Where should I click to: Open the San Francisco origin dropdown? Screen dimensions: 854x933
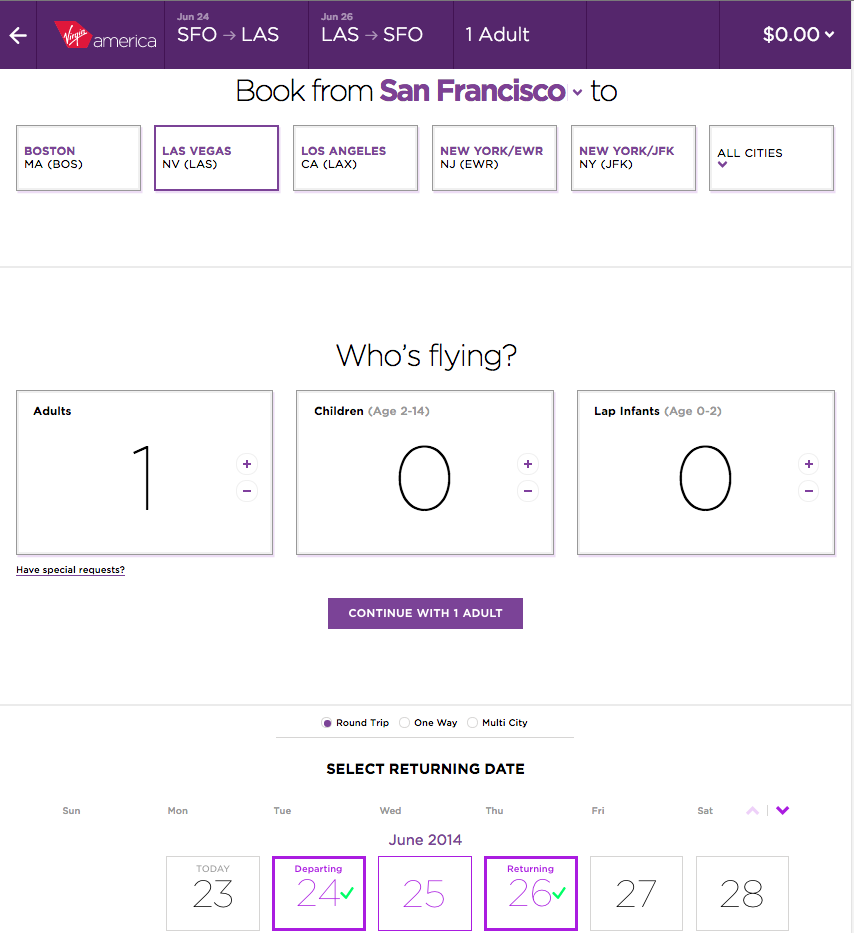click(480, 91)
